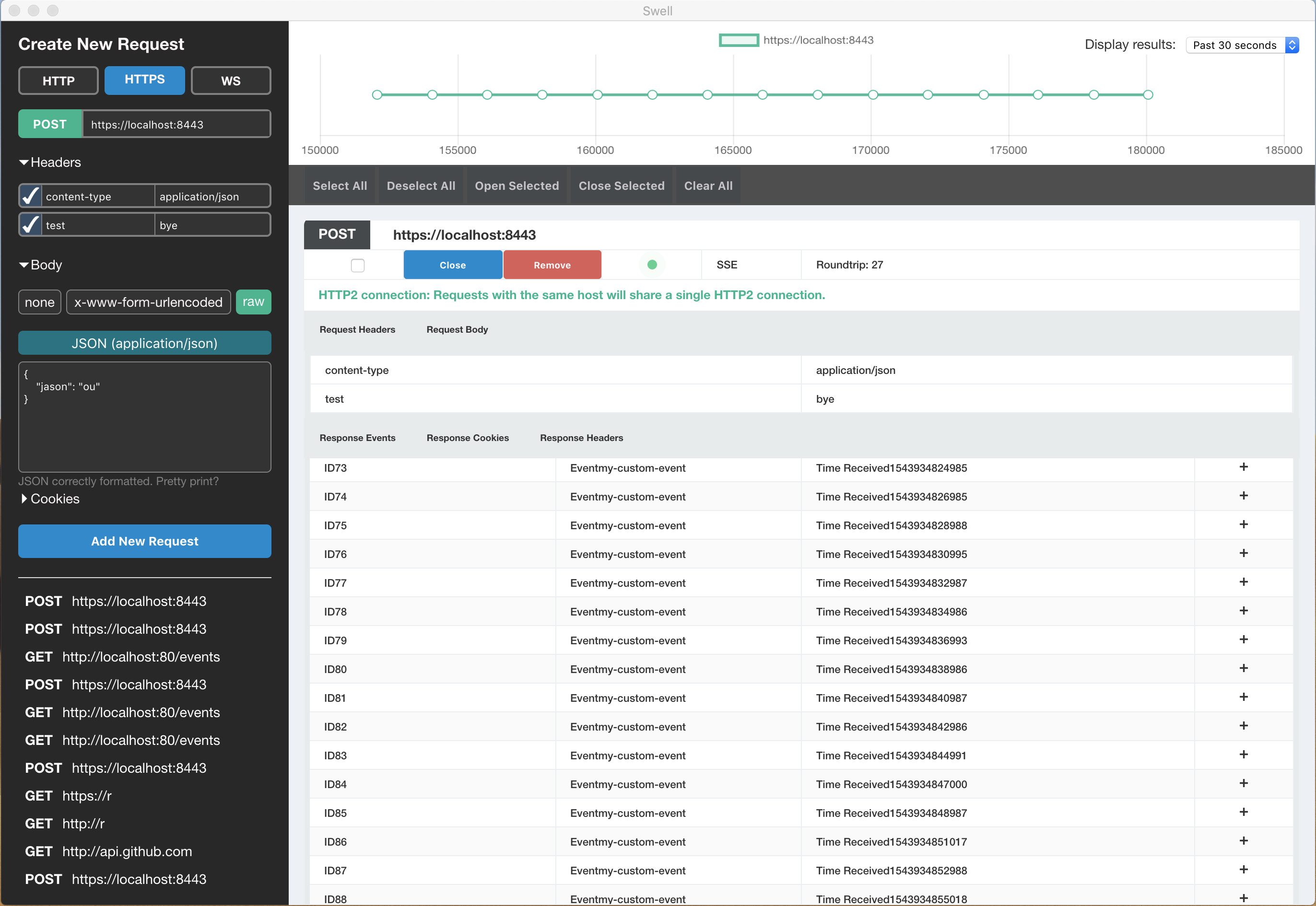
Task: Toggle the test header checkbox
Action: click(30, 225)
